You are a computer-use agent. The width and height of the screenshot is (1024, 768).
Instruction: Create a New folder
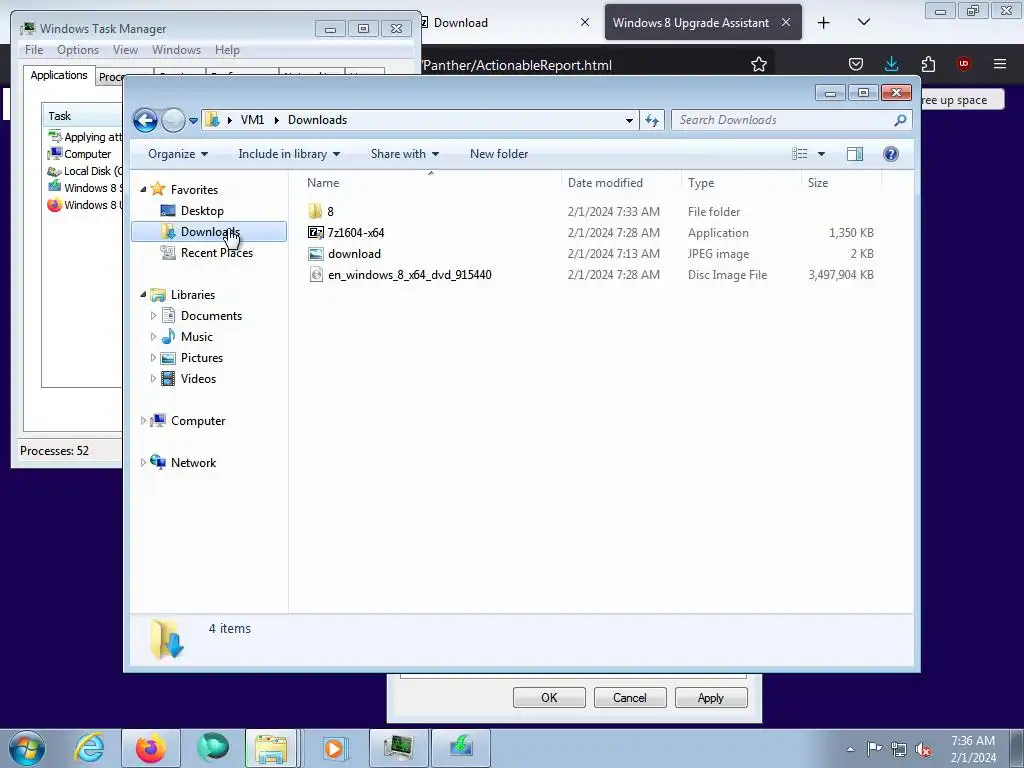(499, 154)
